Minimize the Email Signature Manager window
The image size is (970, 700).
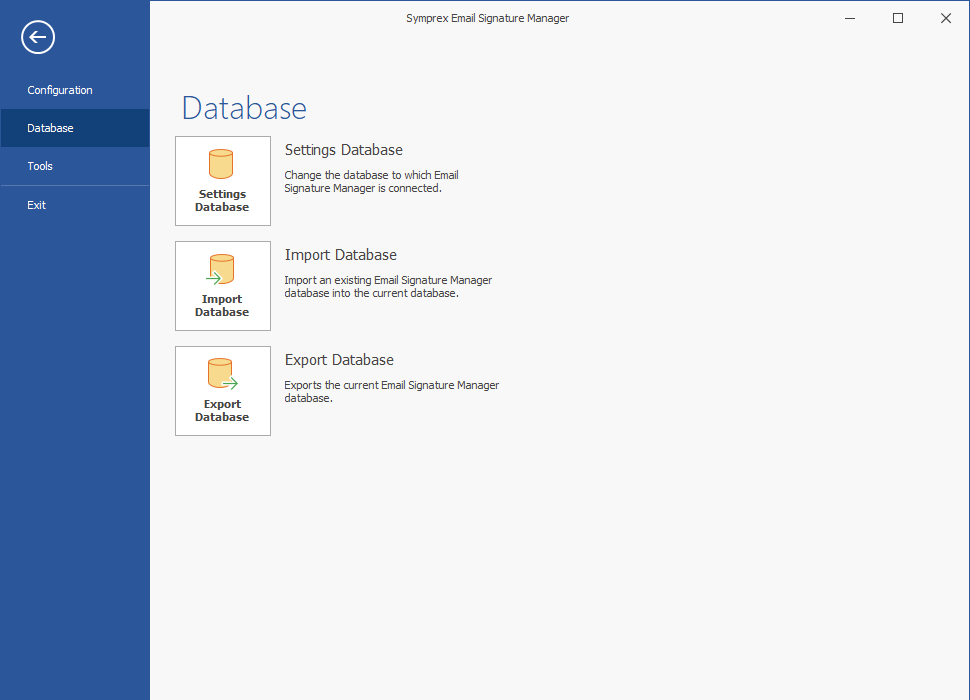(850, 19)
